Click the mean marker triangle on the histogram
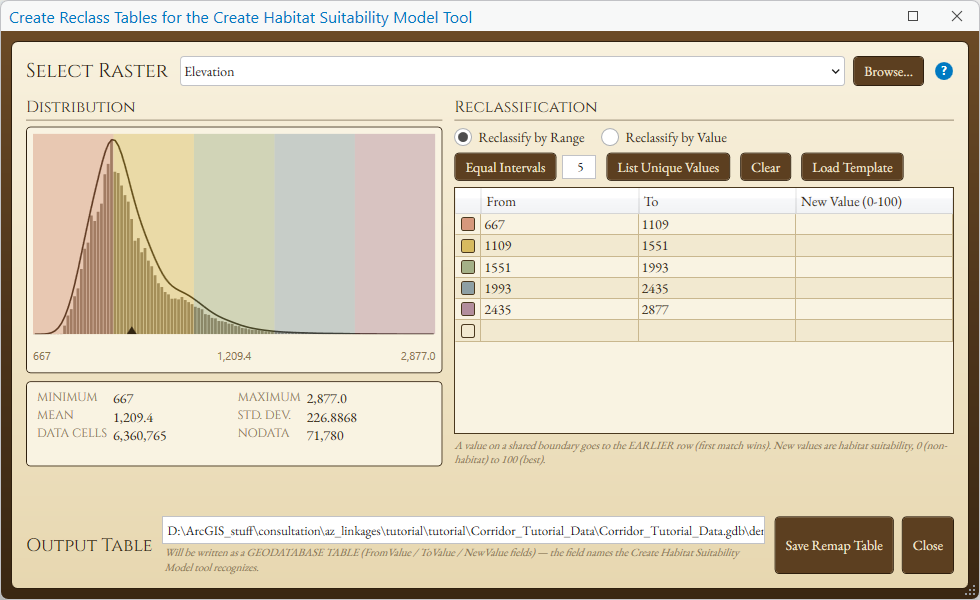This screenshot has height=600, width=980. click(131, 330)
